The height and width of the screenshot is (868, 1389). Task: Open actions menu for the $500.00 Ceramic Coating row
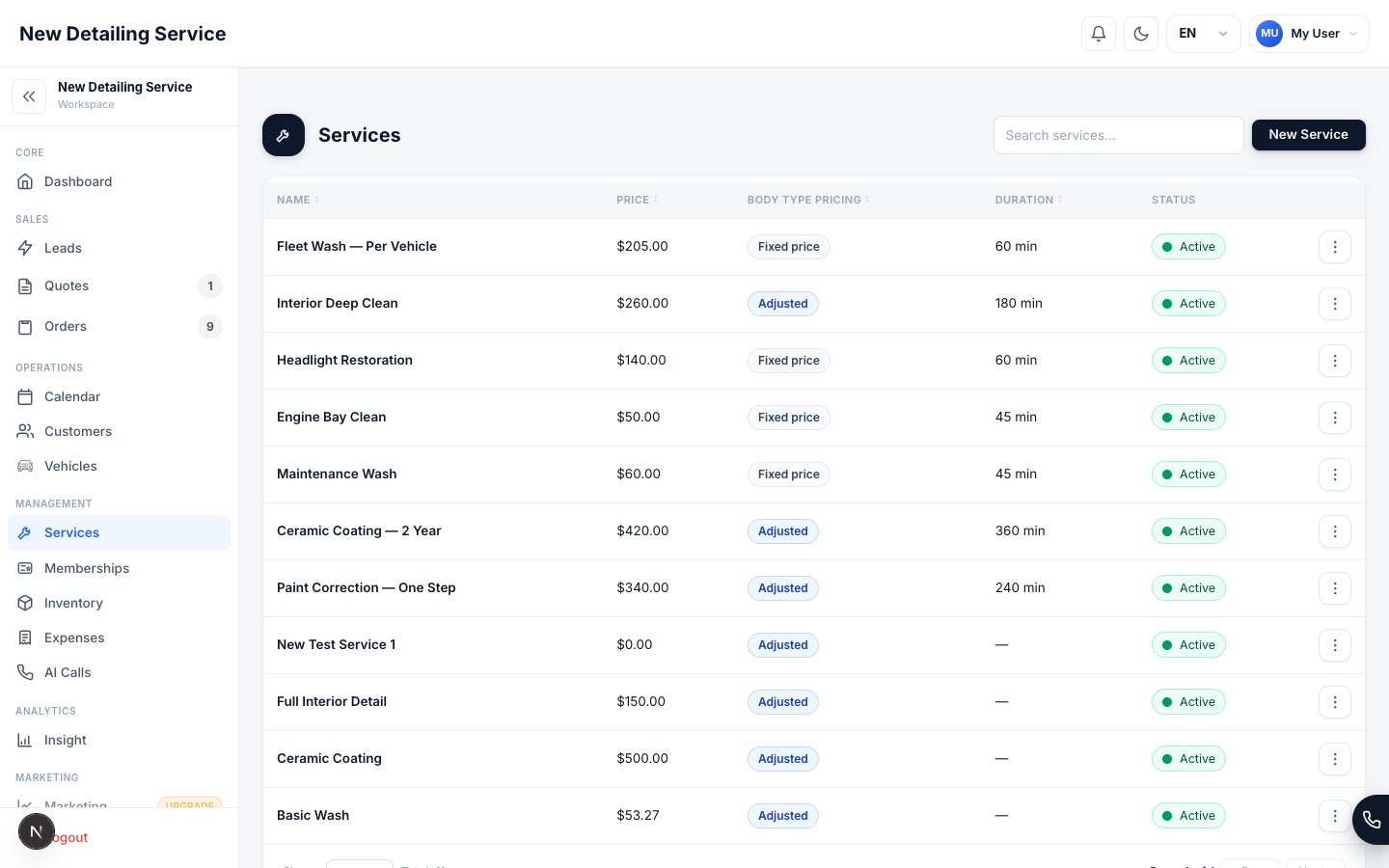1335,759
